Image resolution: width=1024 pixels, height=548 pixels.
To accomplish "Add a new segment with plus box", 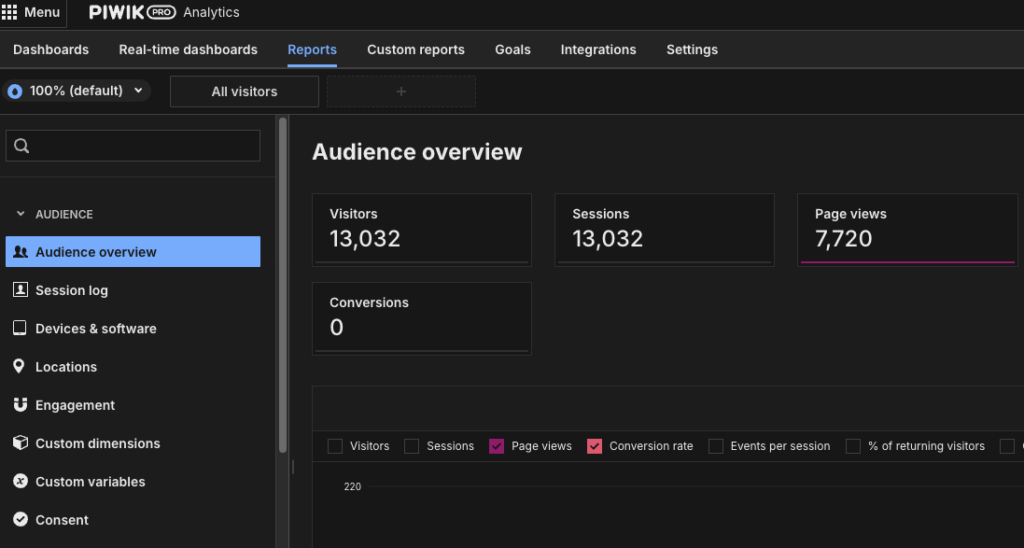I will point(401,91).
